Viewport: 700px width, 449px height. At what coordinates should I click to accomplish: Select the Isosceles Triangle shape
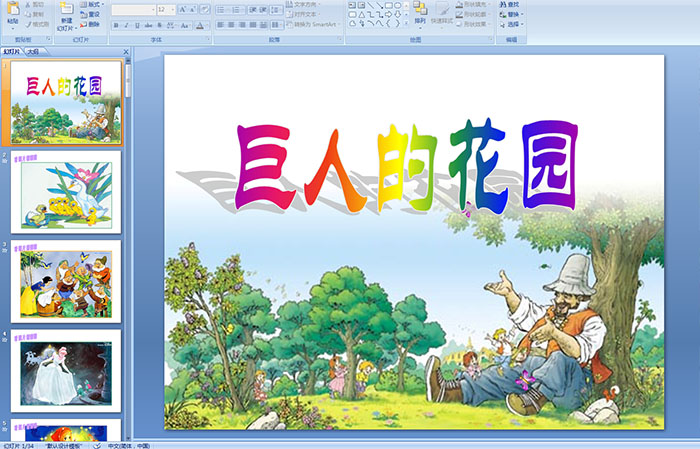tap(362, 15)
